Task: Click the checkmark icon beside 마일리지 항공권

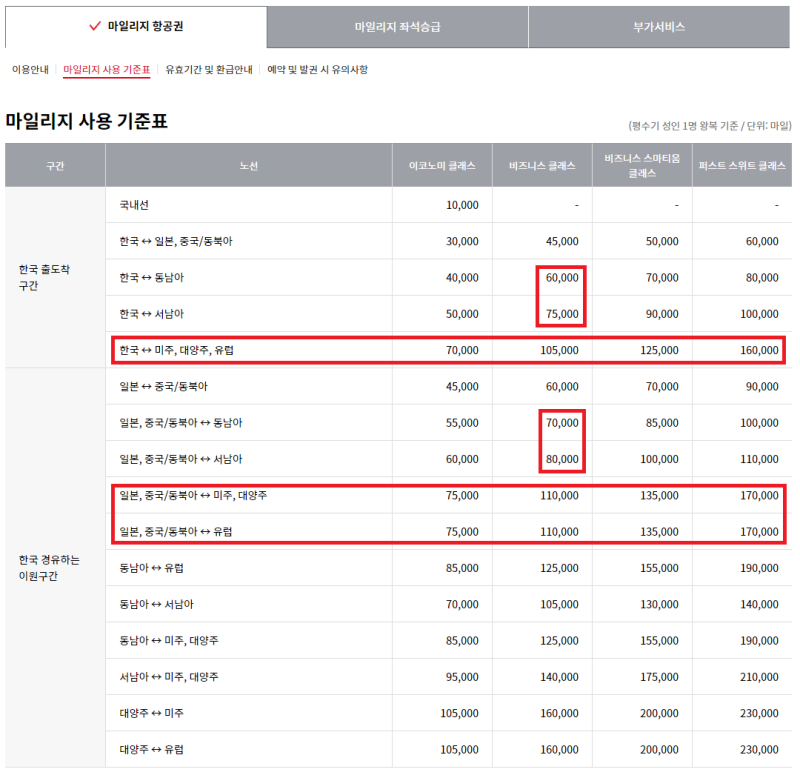Action: (x=95, y=26)
